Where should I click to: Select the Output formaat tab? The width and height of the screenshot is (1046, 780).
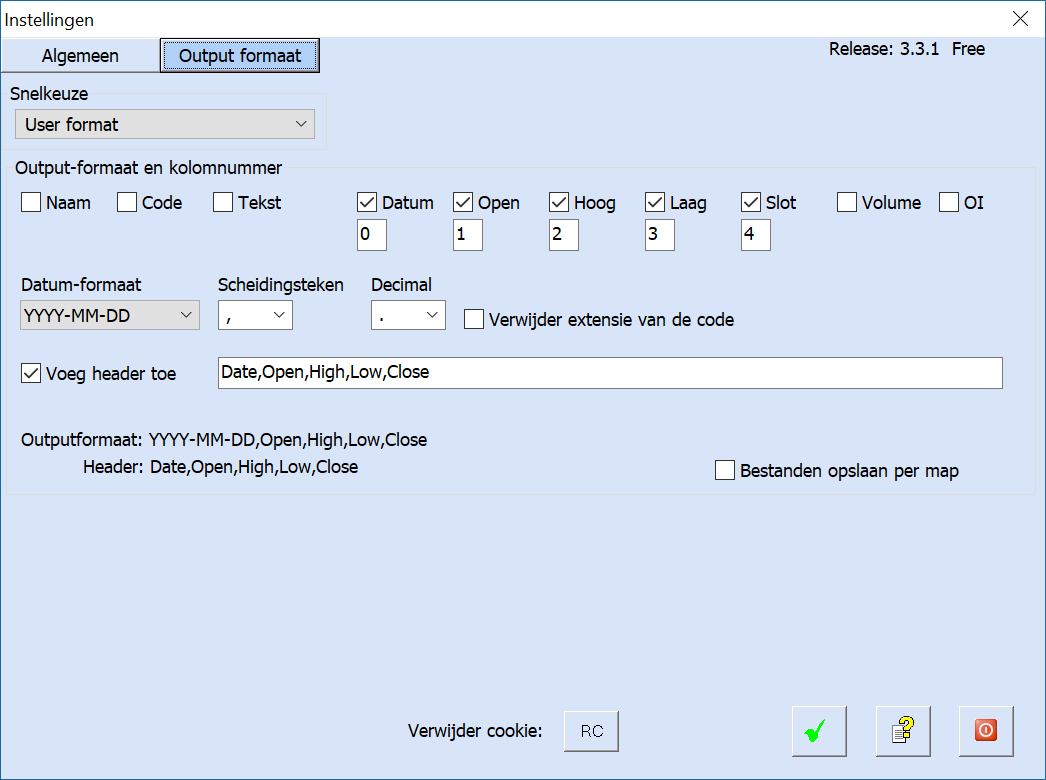point(240,56)
